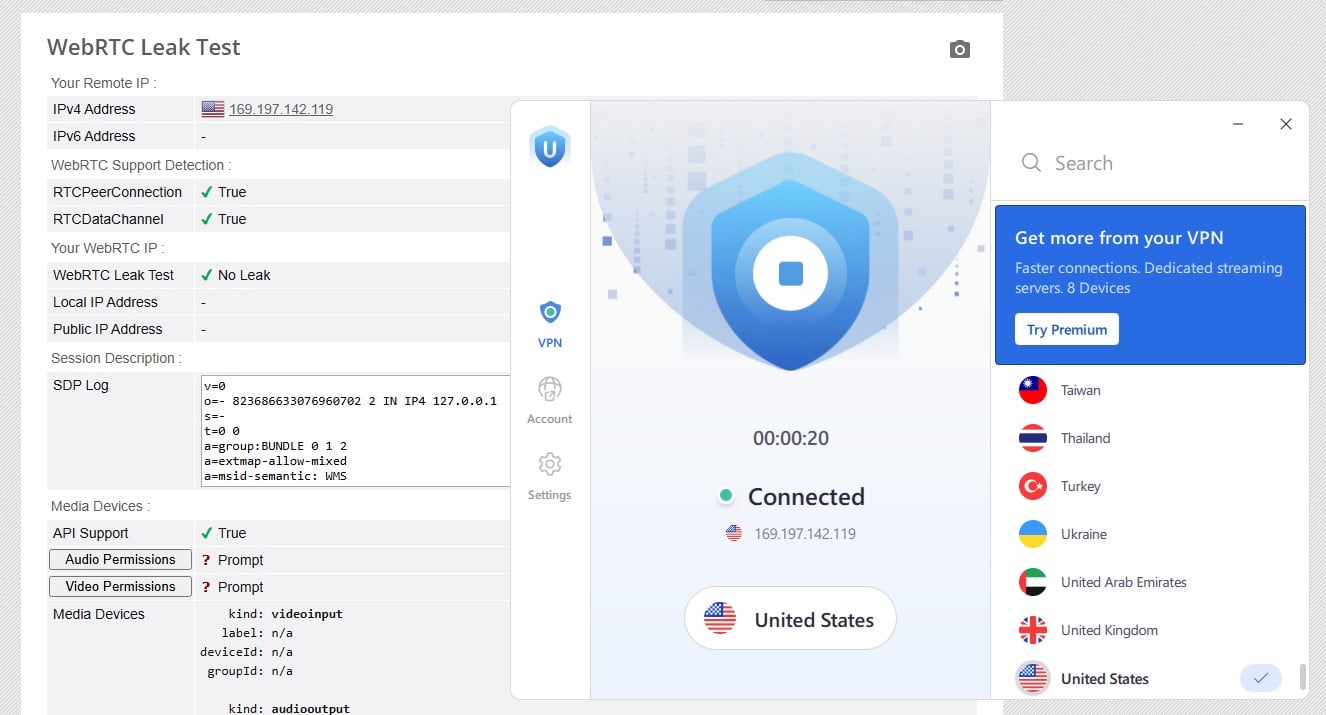This screenshot has height=715, width=1326.
Task: Click the RTCDataChannel row label
Action: [x=108, y=219]
